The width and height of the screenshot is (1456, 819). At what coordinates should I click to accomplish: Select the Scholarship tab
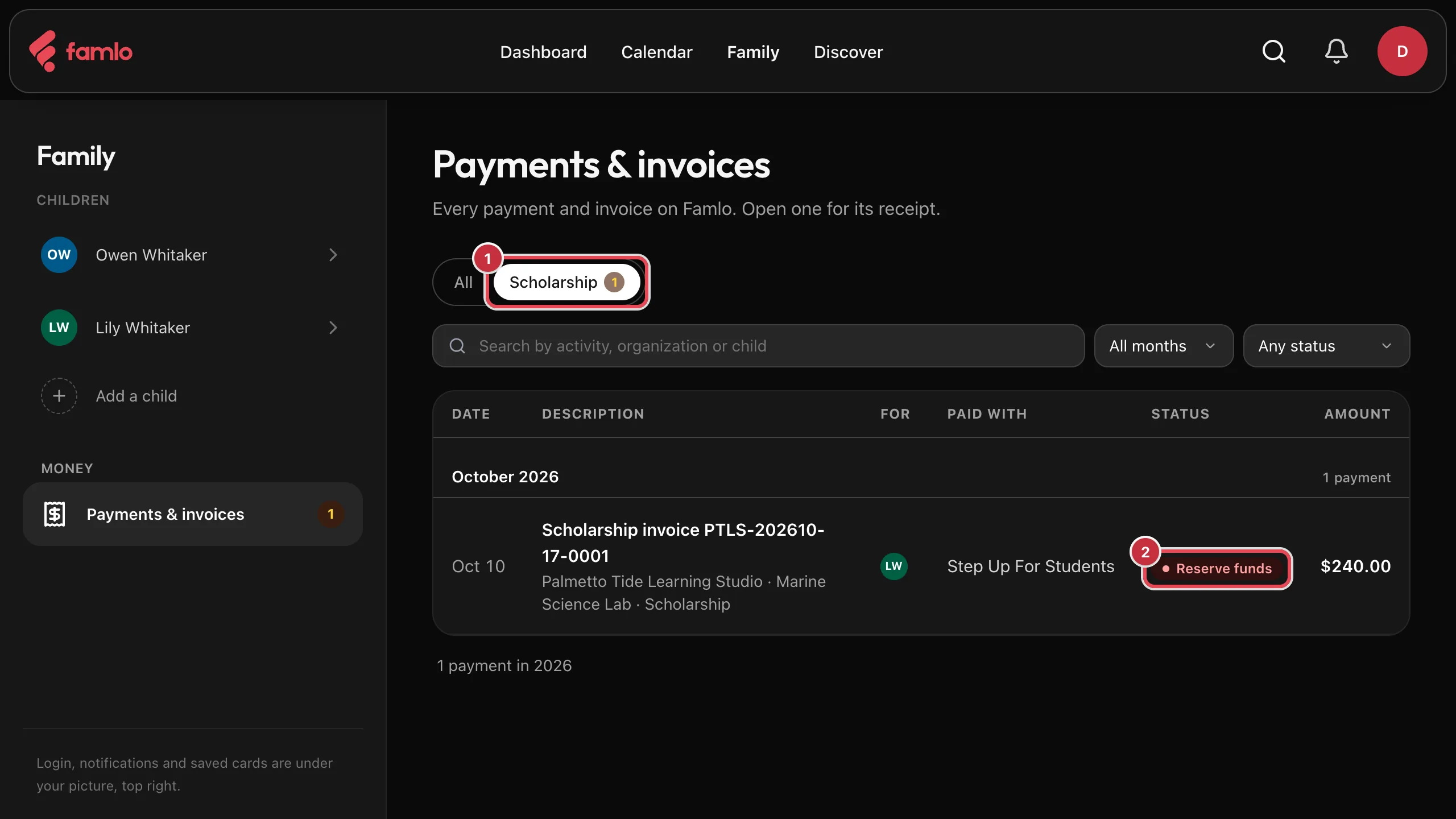566,282
